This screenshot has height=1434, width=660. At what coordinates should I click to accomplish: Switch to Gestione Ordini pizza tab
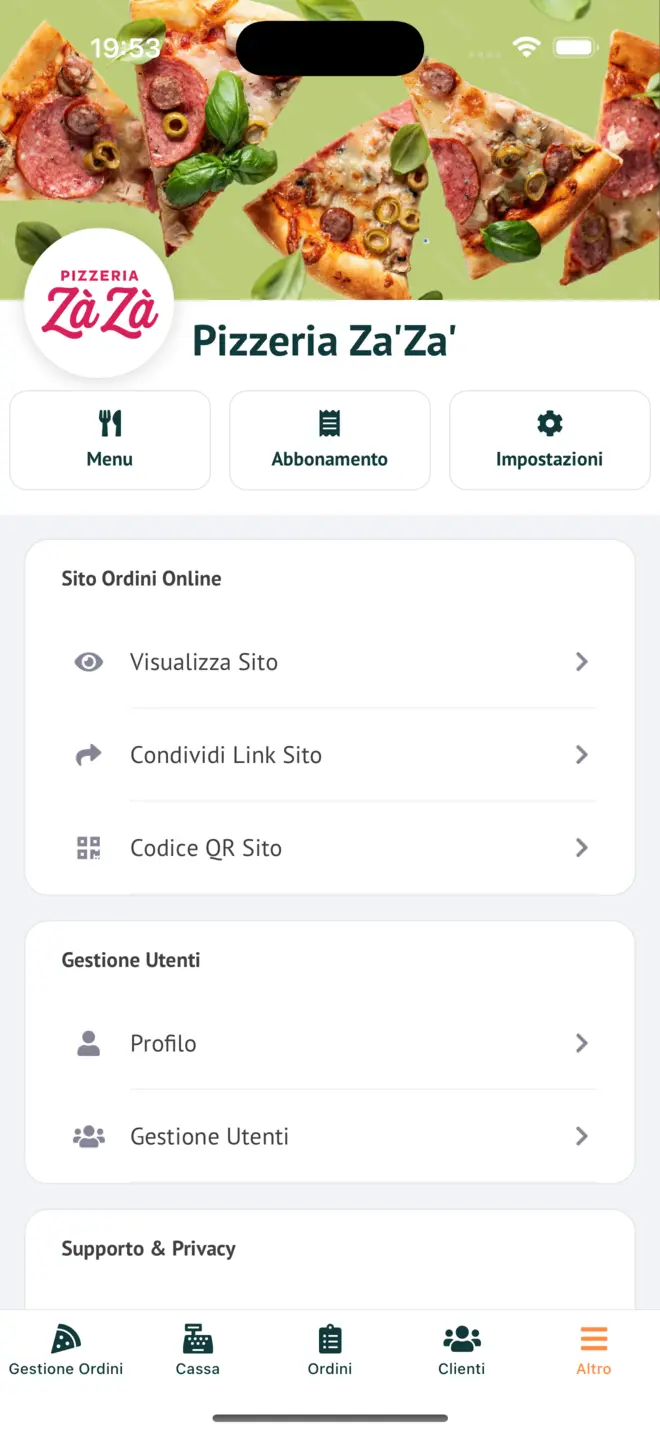pos(66,1340)
